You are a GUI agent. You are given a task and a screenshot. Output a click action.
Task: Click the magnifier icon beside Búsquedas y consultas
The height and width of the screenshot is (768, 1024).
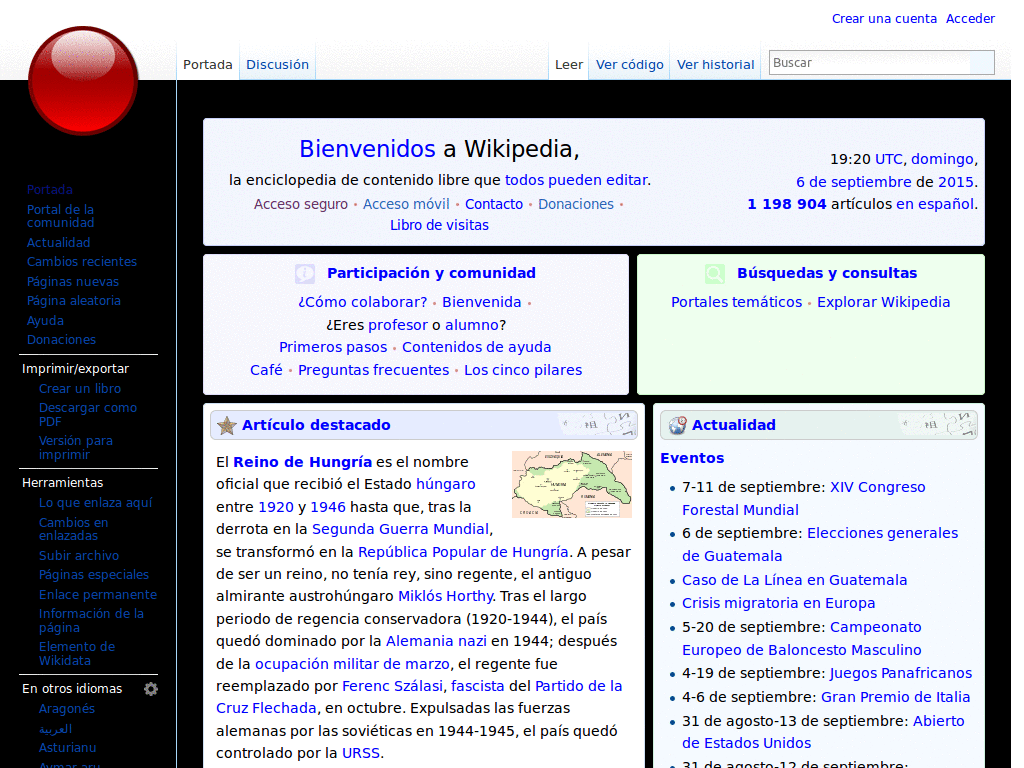point(715,274)
